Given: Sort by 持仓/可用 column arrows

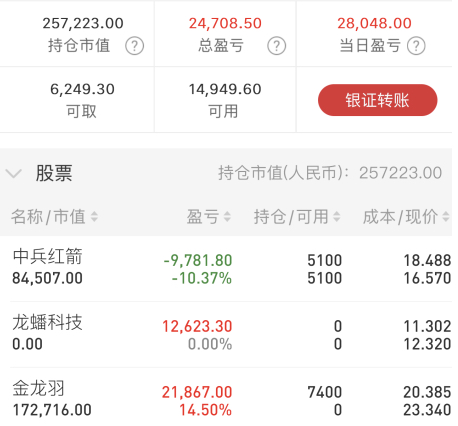Looking at the screenshot, I should pos(337,217).
